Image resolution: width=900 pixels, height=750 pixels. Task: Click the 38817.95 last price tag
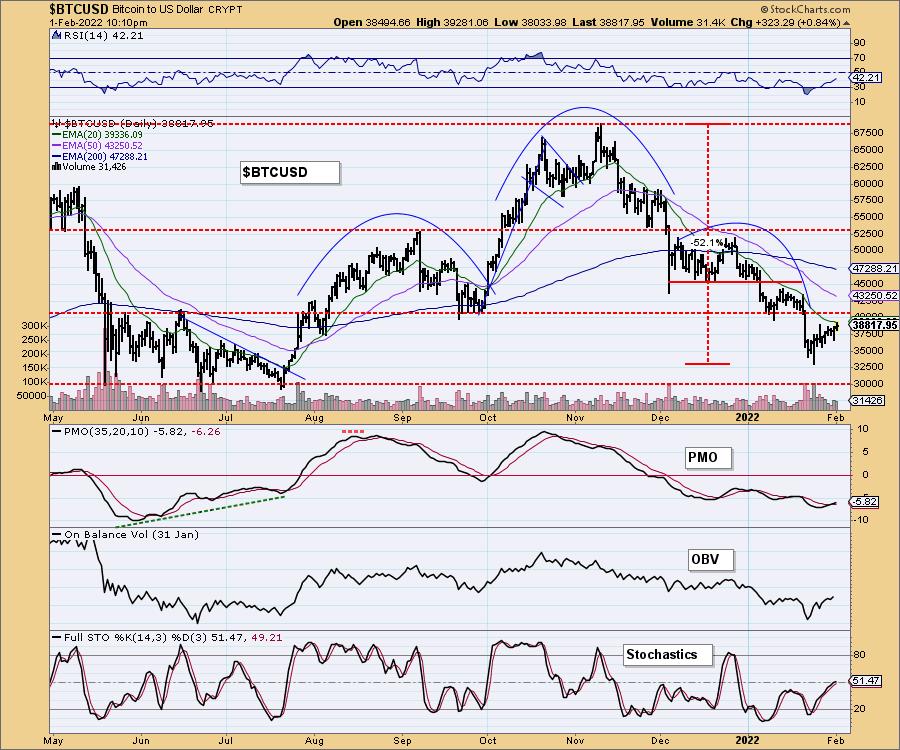click(874, 325)
